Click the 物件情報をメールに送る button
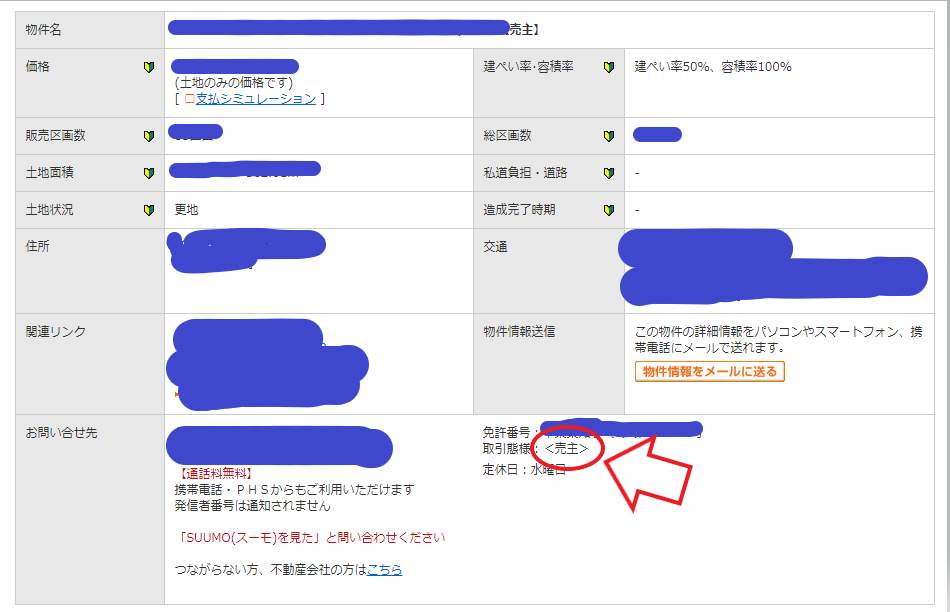950x612 pixels. [x=709, y=371]
